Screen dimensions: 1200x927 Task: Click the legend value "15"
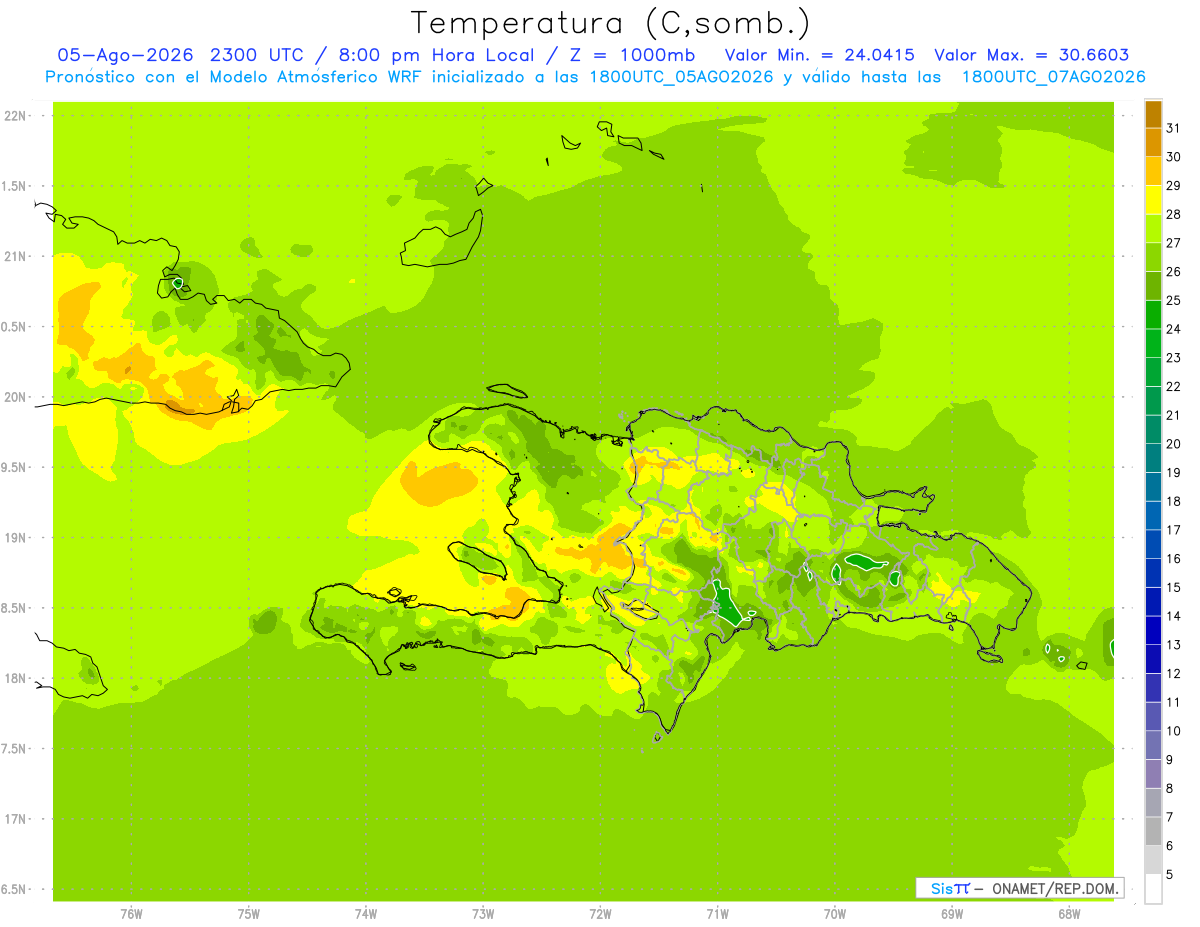1174,588
